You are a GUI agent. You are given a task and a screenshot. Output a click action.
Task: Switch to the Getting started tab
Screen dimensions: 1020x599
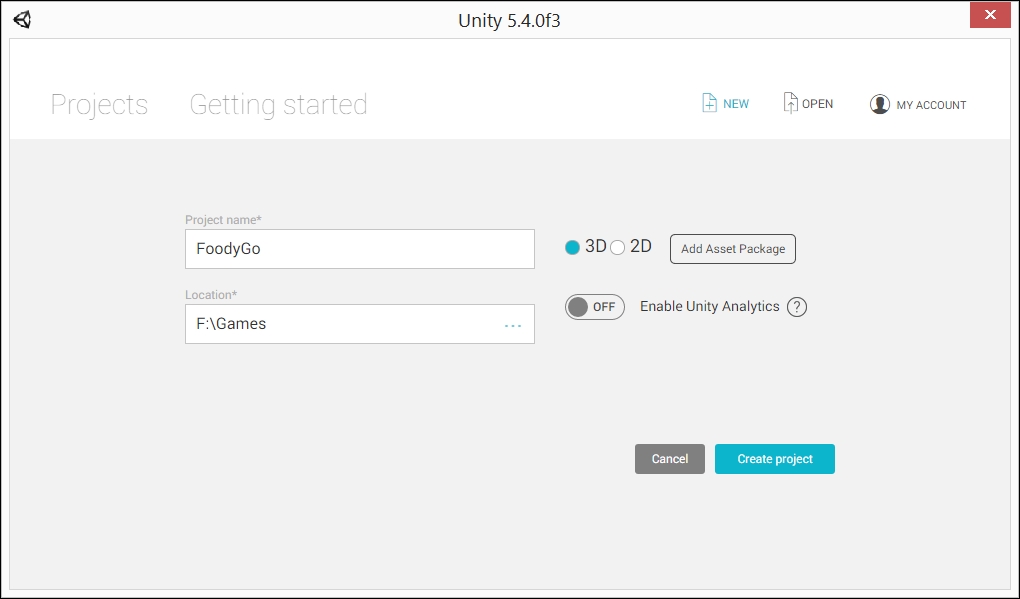pyautogui.click(x=278, y=105)
